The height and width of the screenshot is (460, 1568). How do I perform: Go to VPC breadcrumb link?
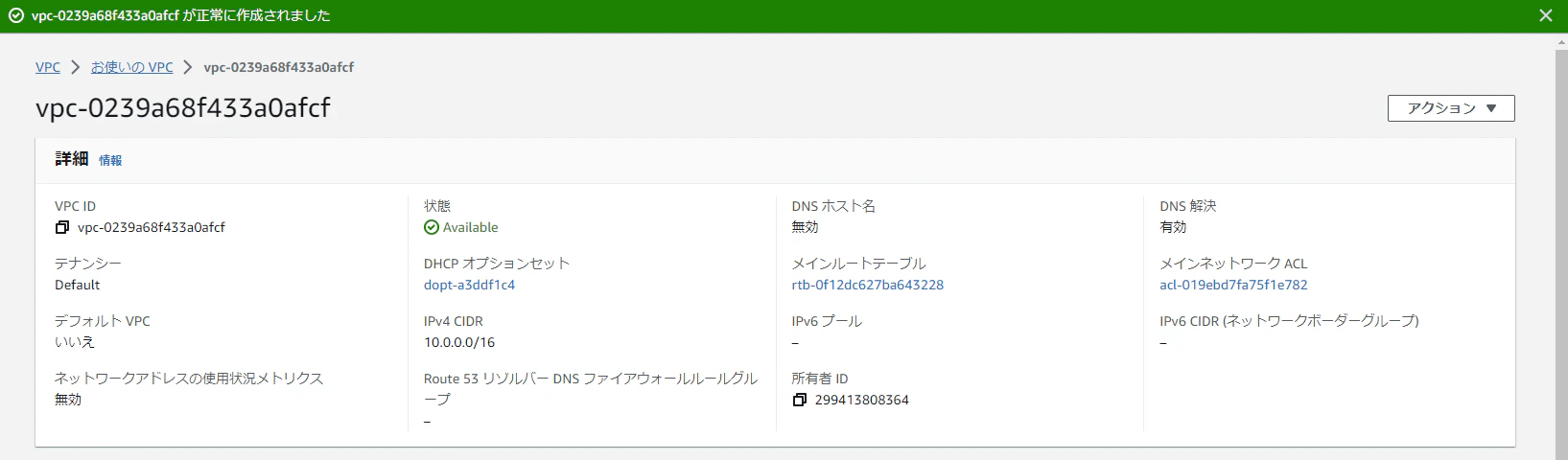(48, 67)
